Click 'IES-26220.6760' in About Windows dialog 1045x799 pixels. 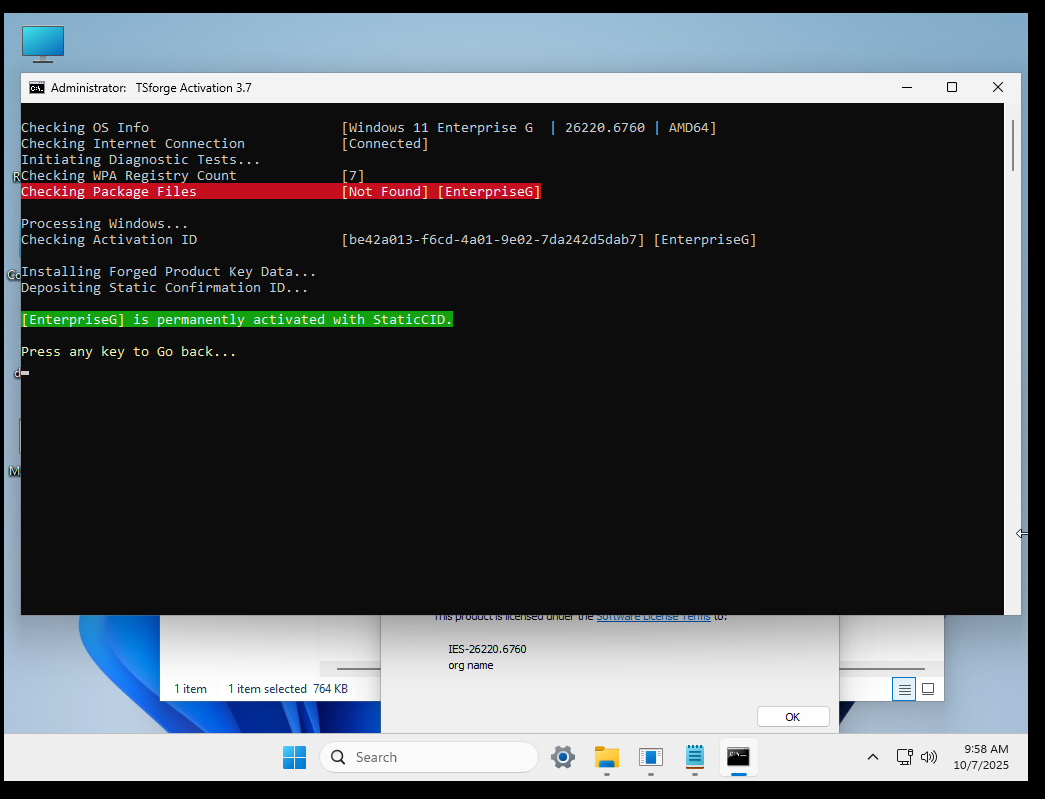487,649
